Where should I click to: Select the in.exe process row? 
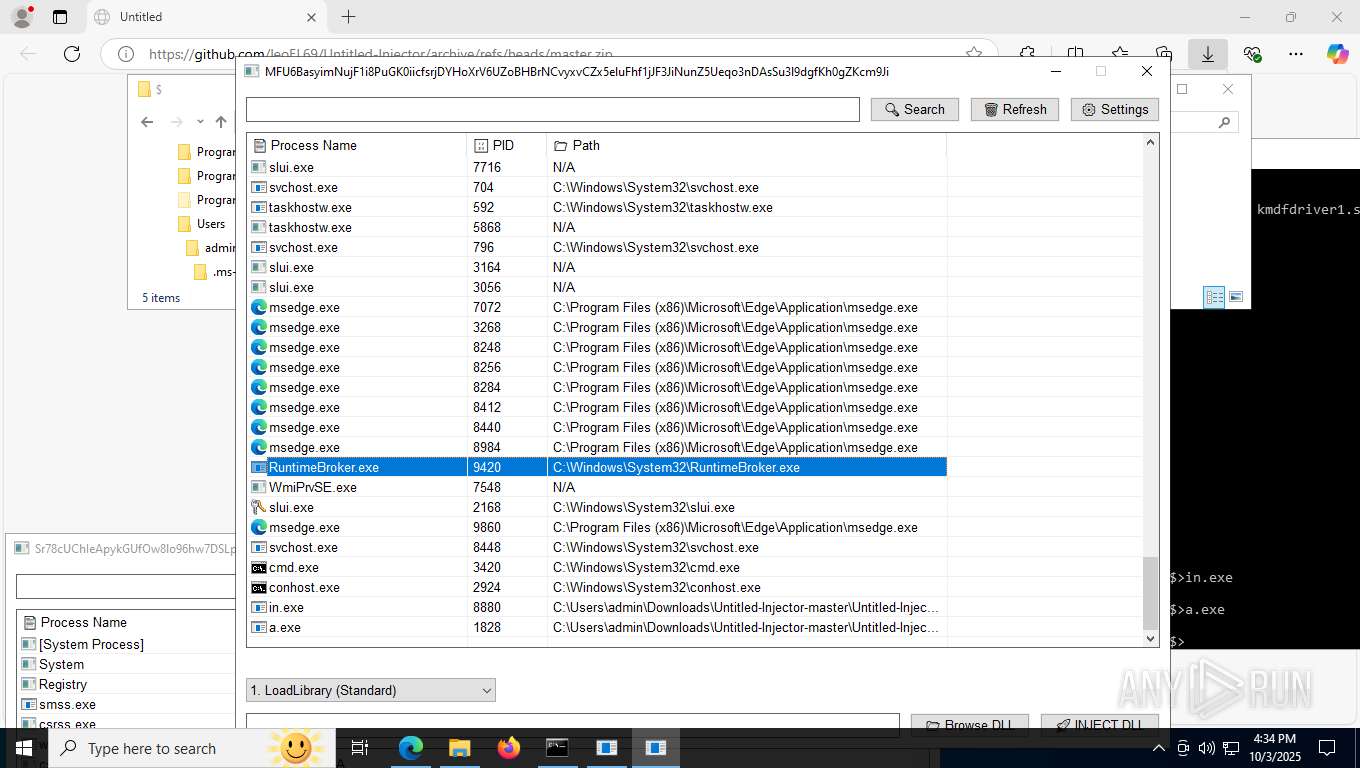(597, 607)
